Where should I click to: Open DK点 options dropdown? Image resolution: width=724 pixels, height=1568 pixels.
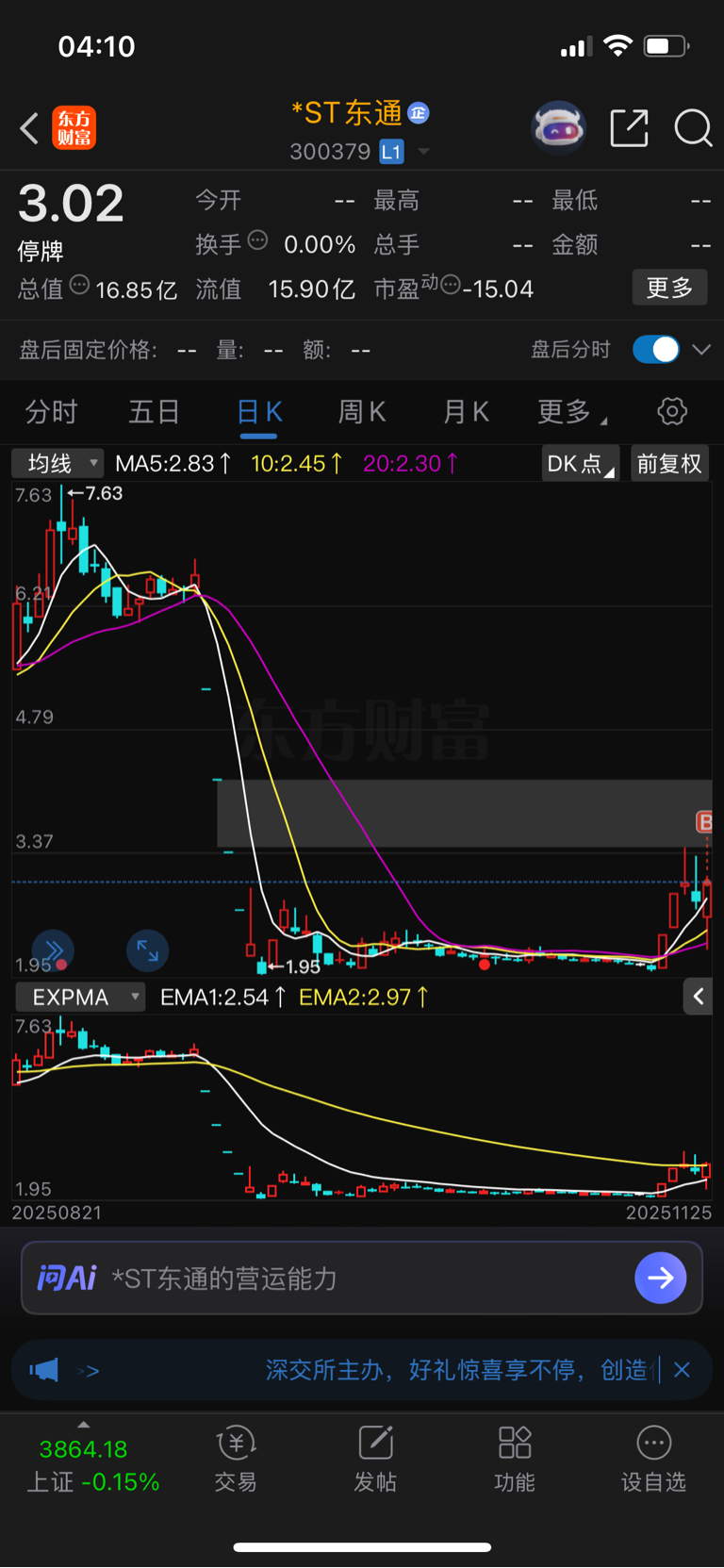[x=581, y=463]
